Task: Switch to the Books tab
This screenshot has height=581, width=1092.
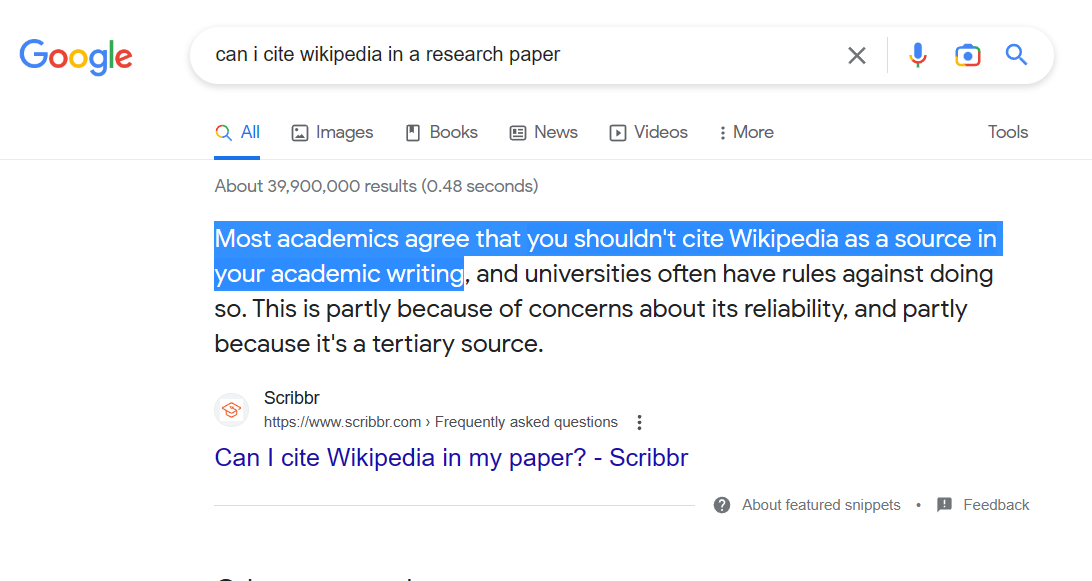Action: [442, 132]
